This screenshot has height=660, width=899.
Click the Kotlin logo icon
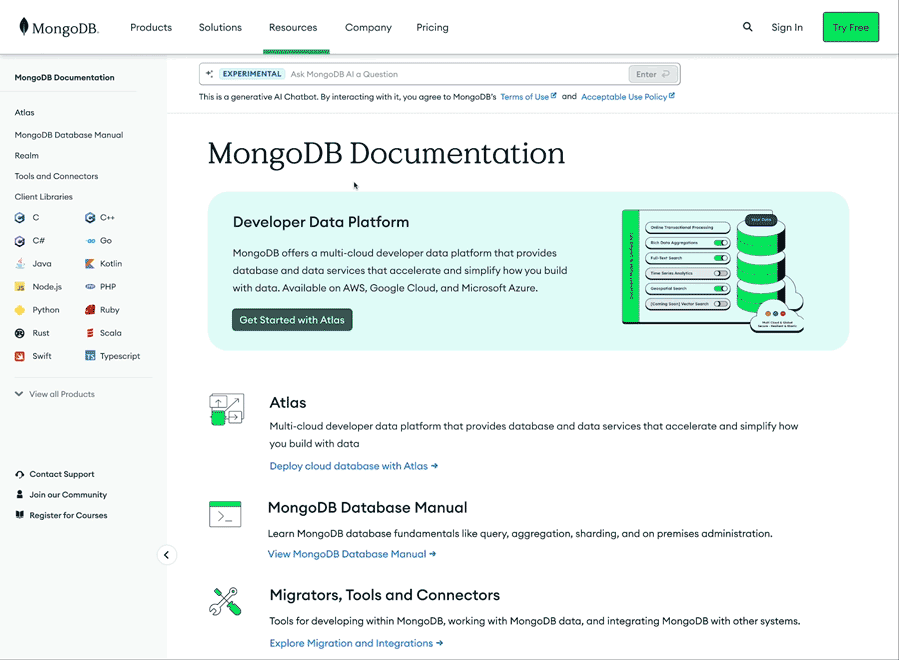90,264
